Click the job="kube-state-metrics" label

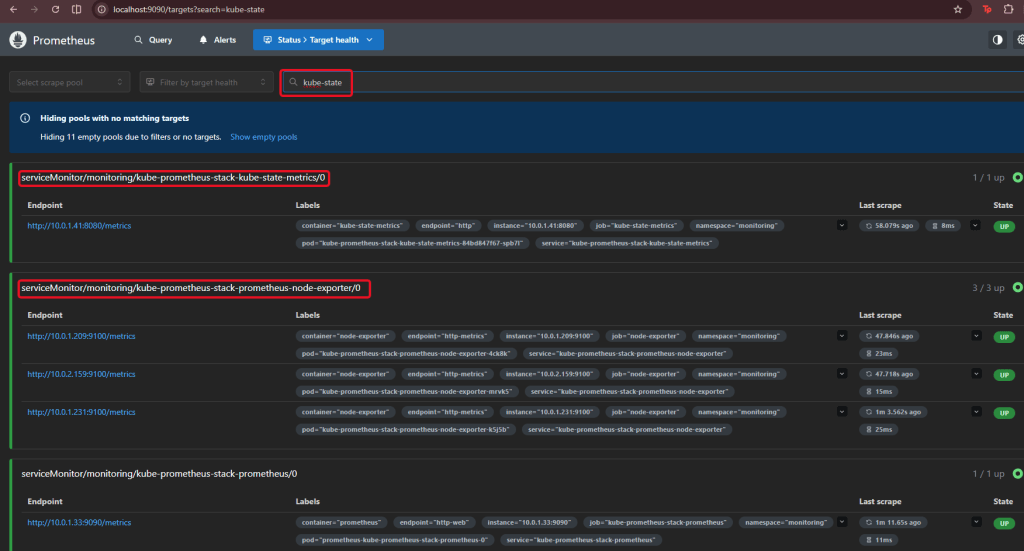point(636,226)
